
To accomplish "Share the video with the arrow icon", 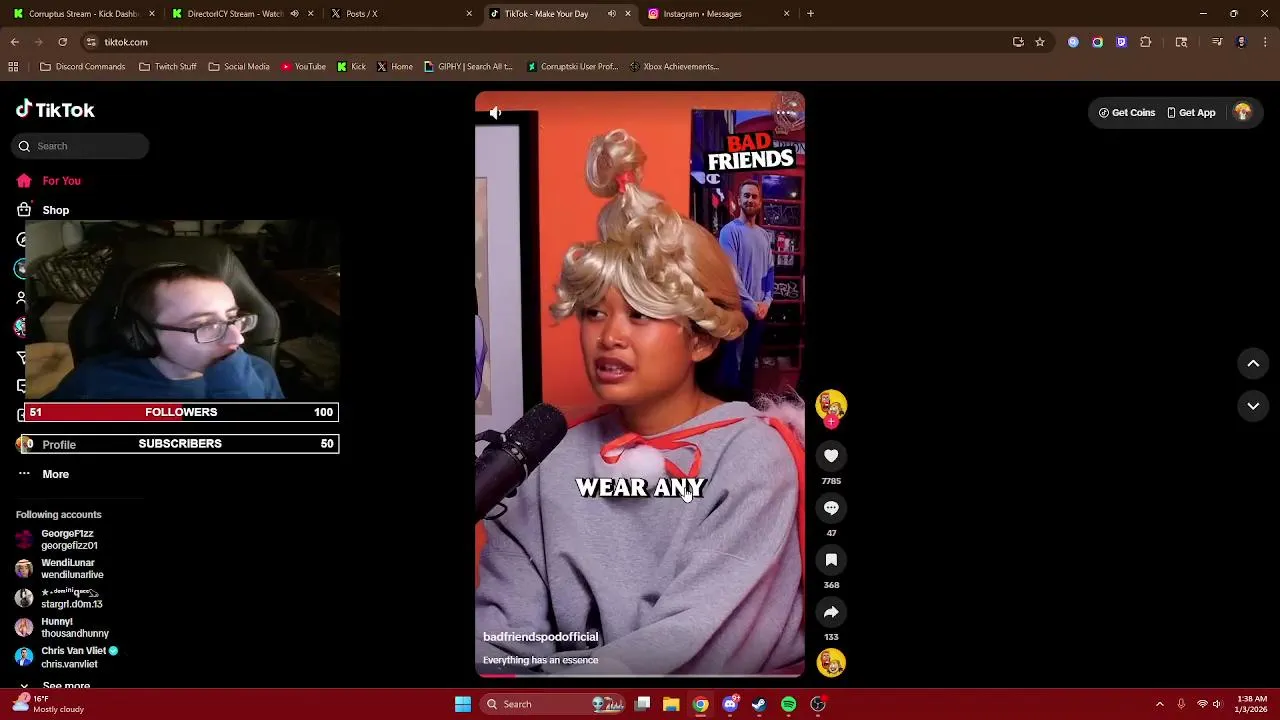I will [x=831, y=612].
